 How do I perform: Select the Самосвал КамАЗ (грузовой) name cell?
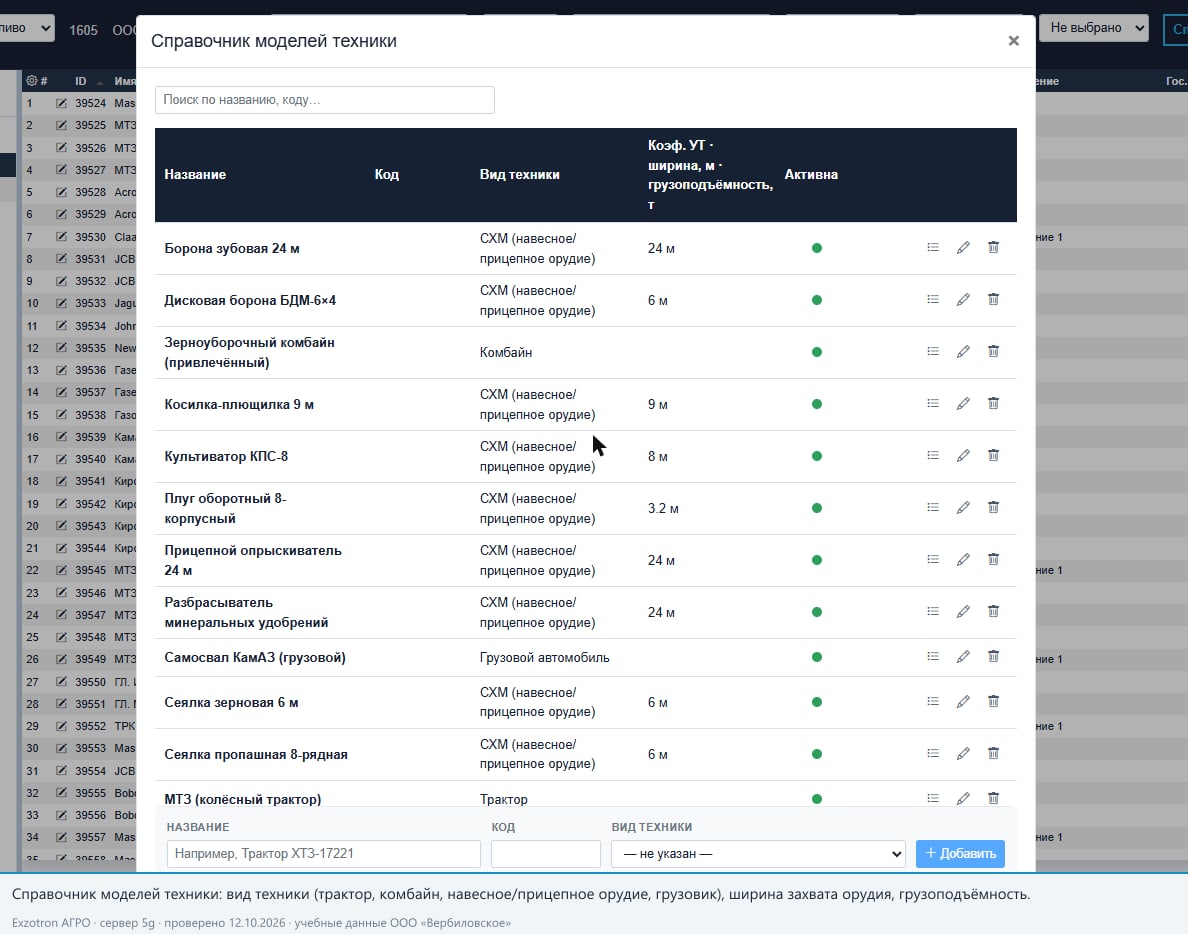click(255, 658)
